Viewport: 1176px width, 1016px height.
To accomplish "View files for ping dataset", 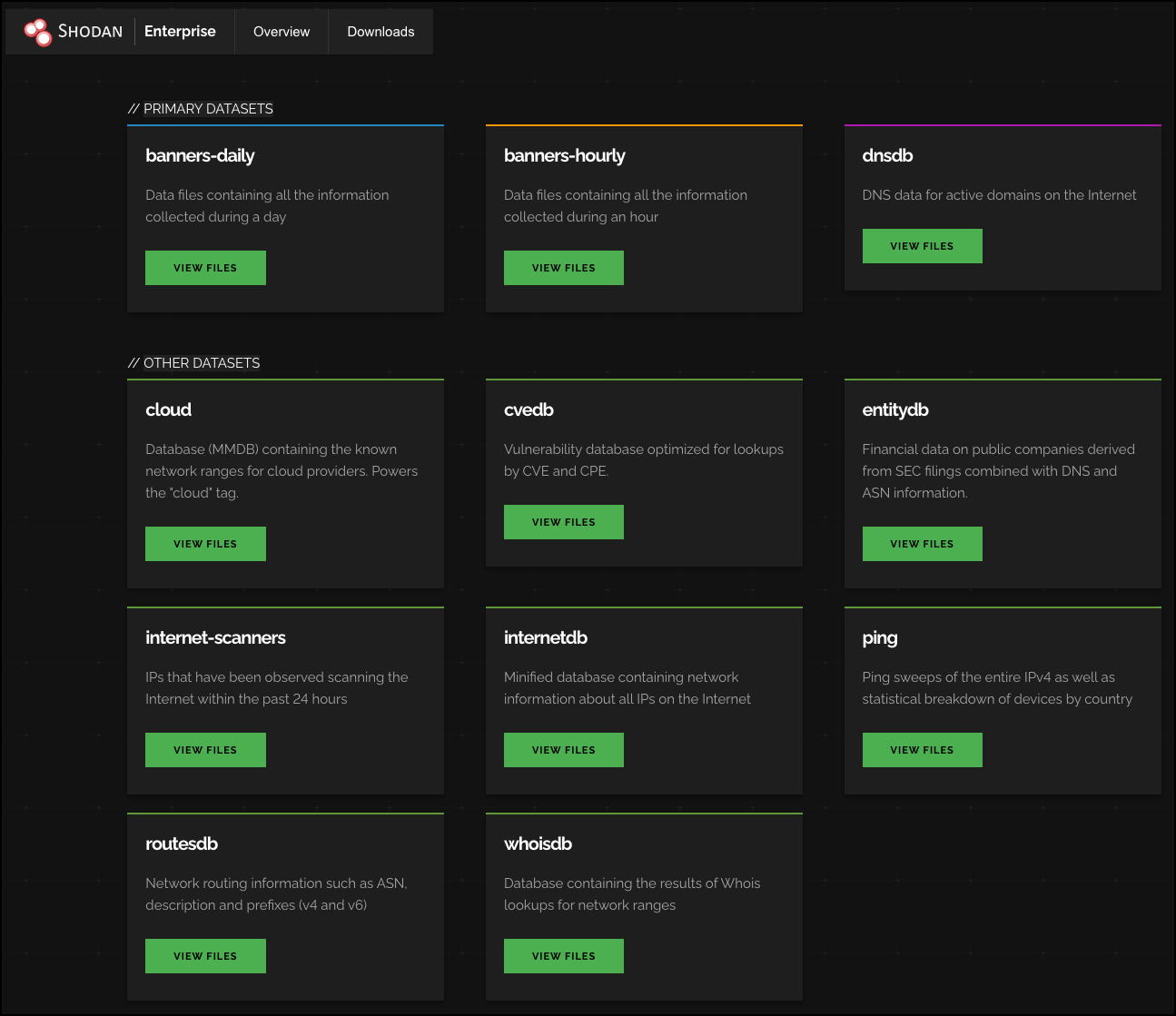I will click(x=922, y=750).
